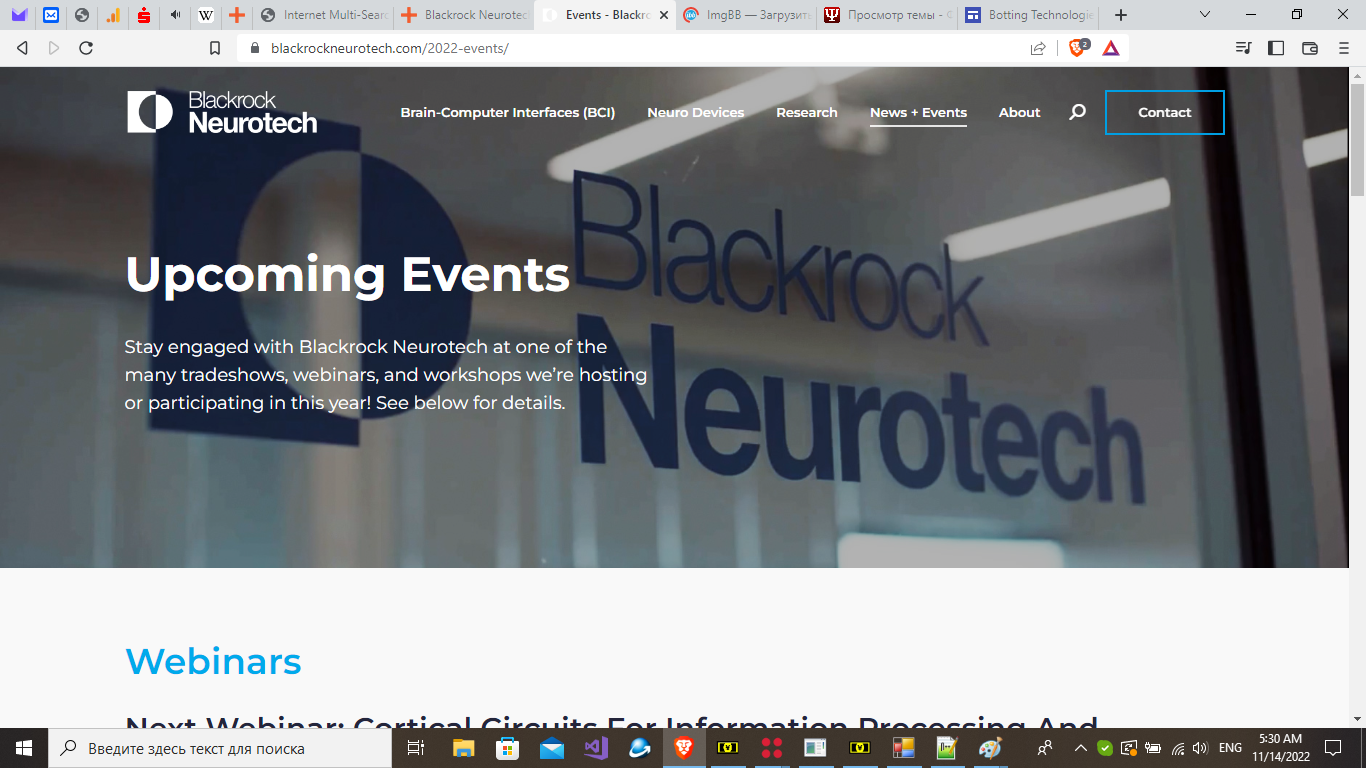Show hidden system tray icons chevron

pos(1080,748)
